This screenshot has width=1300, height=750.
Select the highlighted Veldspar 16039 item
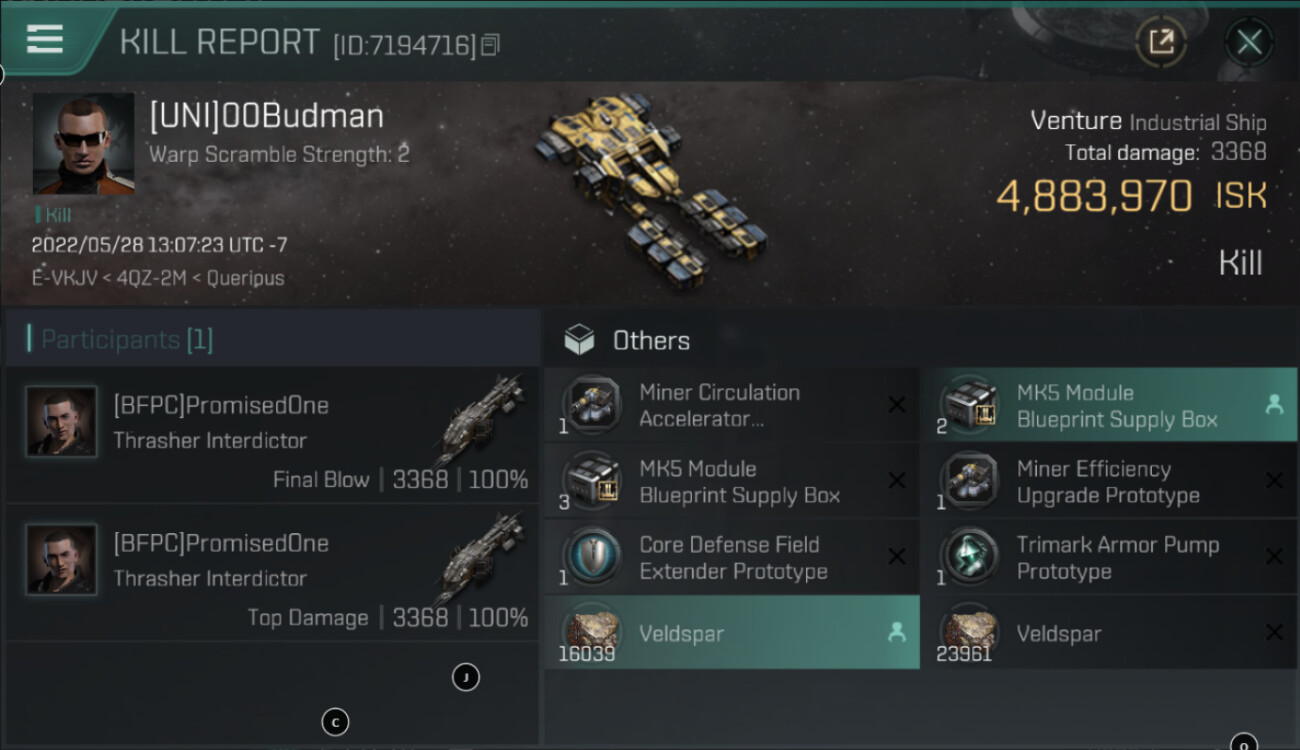click(x=731, y=633)
